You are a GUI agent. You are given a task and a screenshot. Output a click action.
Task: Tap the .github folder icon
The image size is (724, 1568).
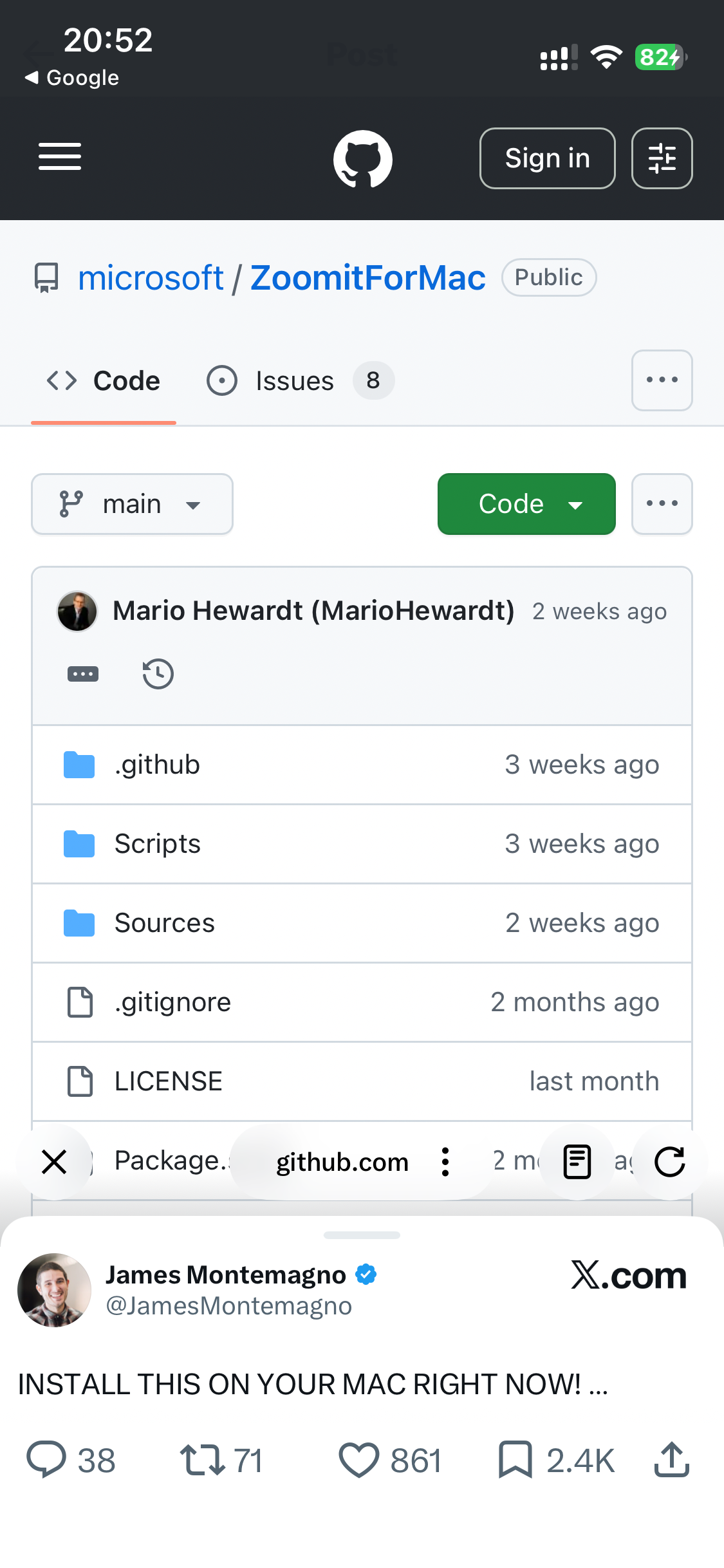pos(79,765)
